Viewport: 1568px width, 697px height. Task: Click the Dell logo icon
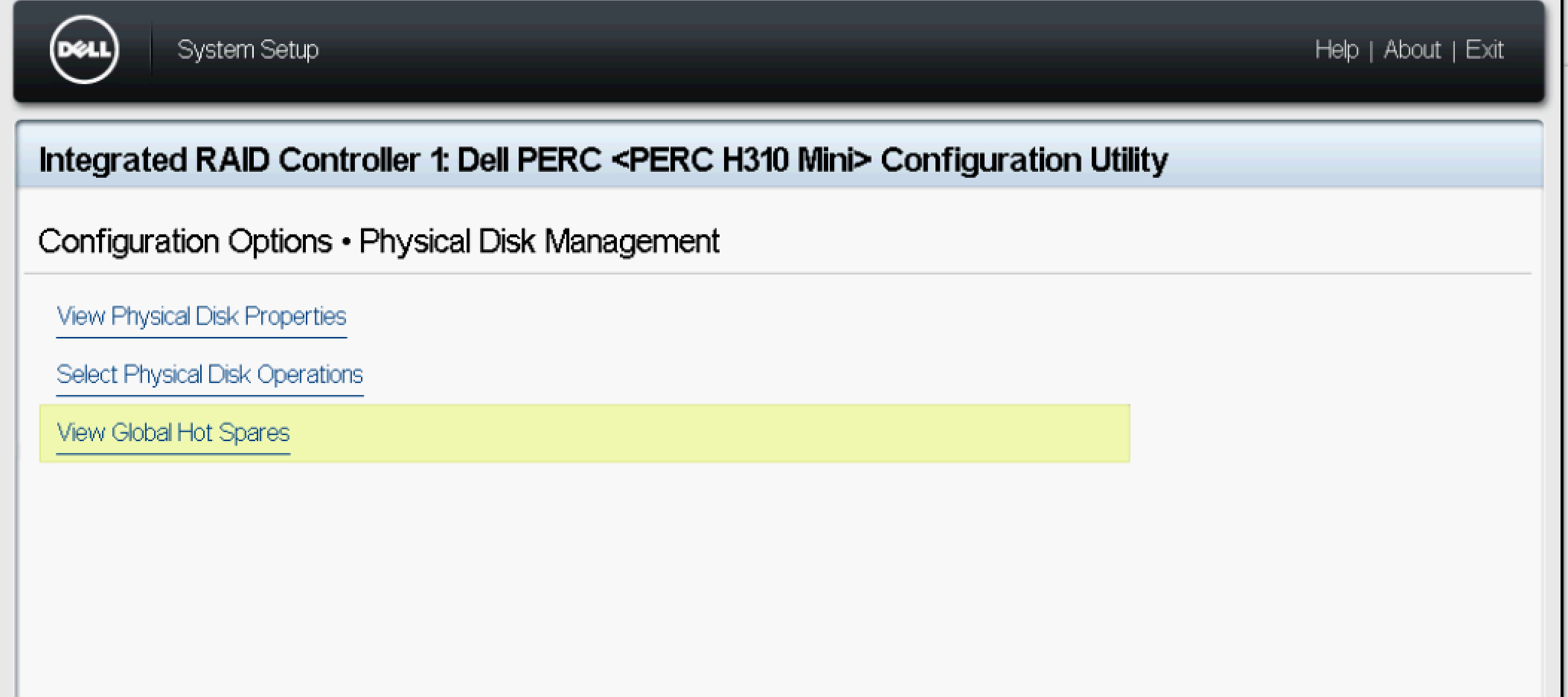tap(84, 50)
